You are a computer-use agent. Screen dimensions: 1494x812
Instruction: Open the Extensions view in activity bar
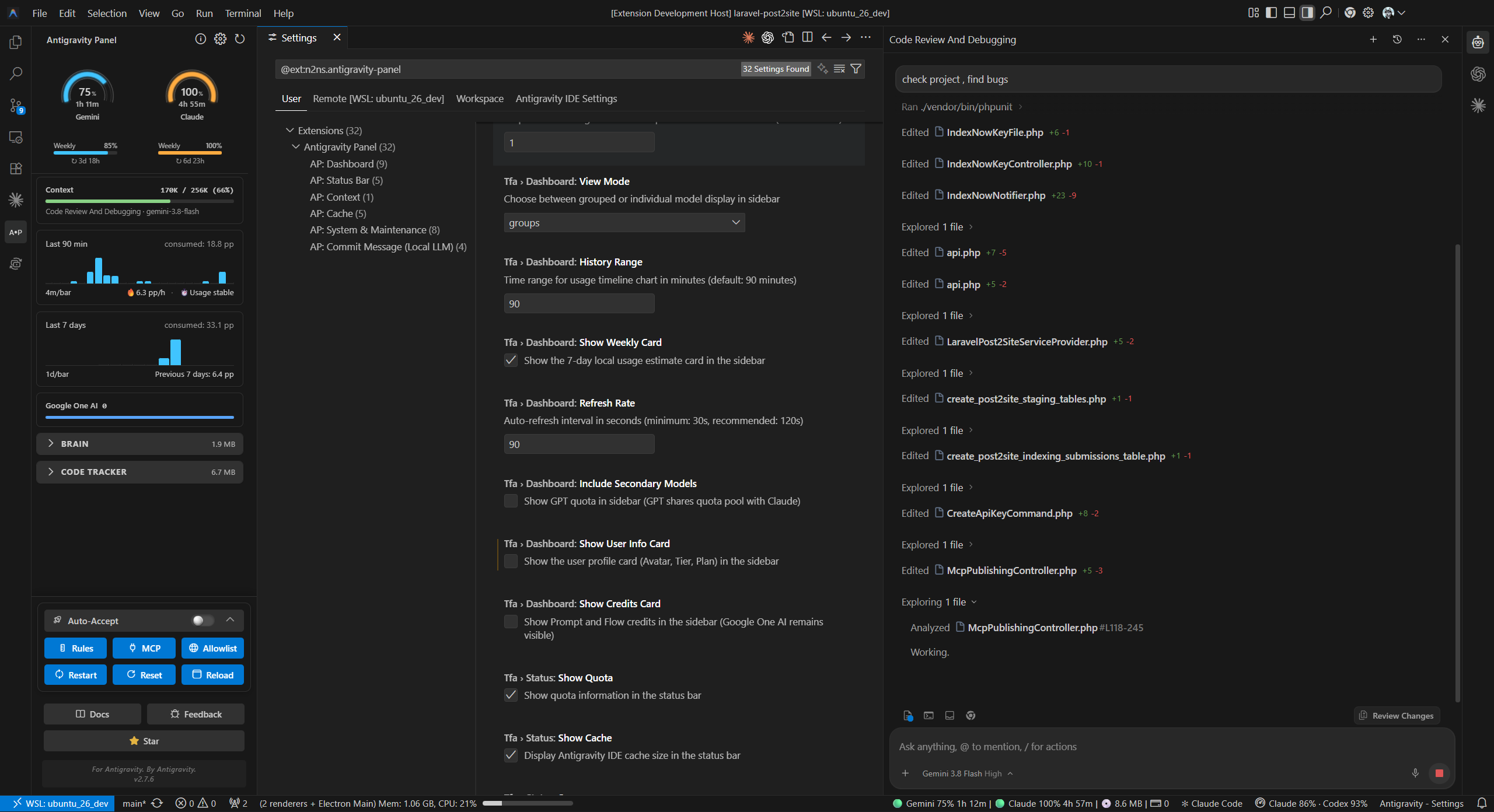16,169
